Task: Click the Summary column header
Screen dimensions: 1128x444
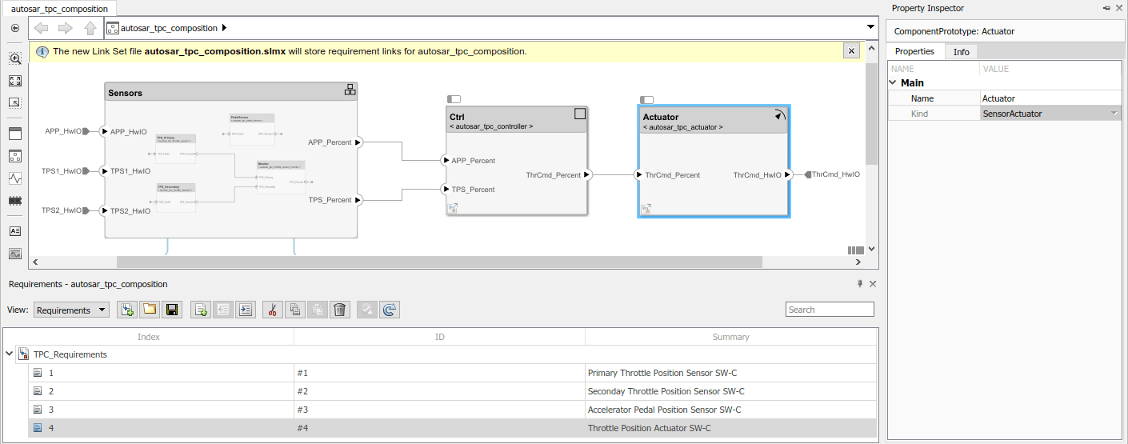Action: 731,337
